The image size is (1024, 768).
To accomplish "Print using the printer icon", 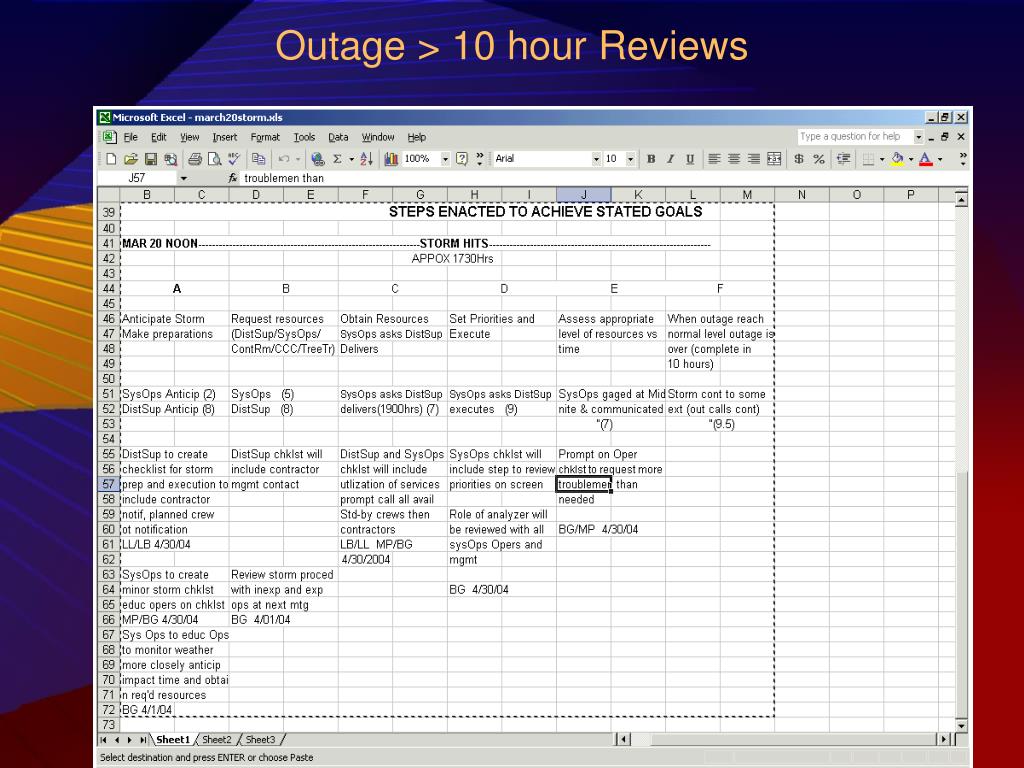I will click(x=195, y=159).
